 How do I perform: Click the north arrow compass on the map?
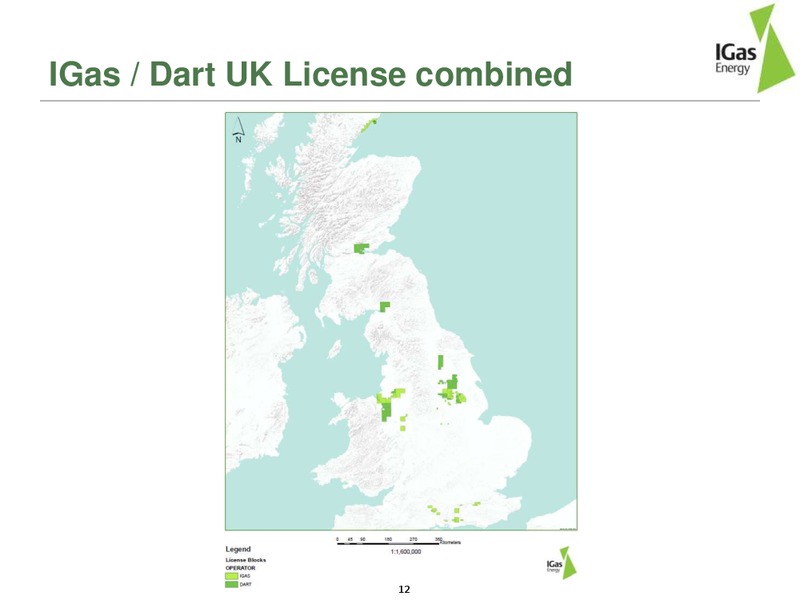[238, 130]
